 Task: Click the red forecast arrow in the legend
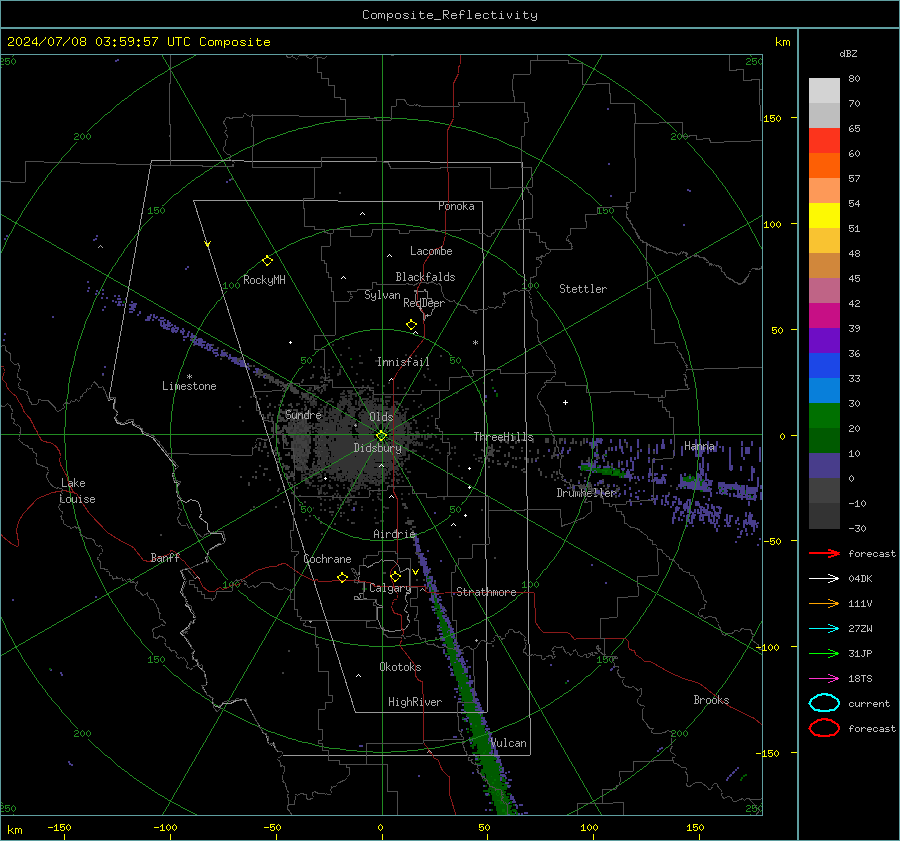pos(824,553)
